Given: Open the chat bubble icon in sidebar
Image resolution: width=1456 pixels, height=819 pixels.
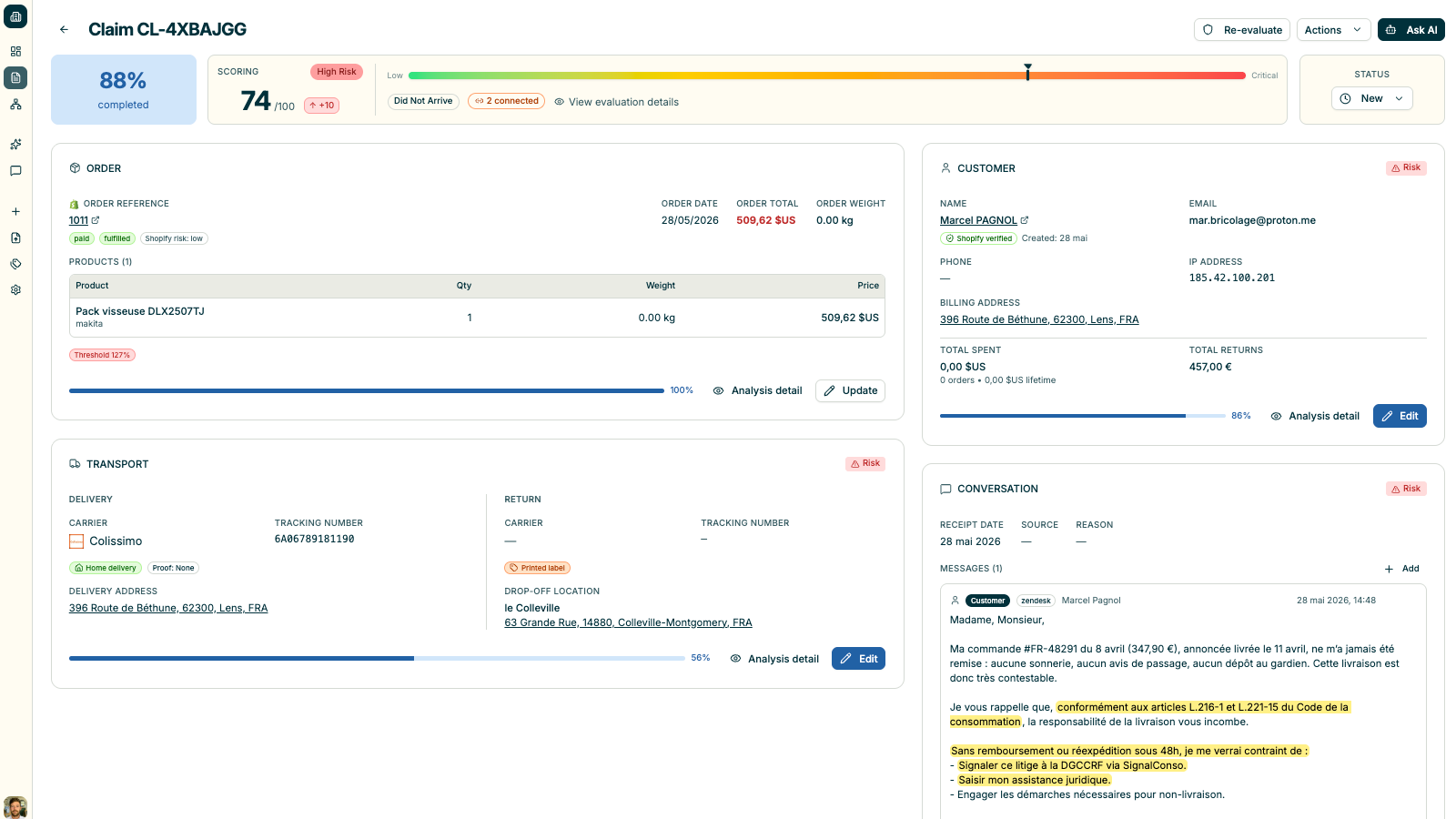Looking at the screenshot, I should (15, 171).
